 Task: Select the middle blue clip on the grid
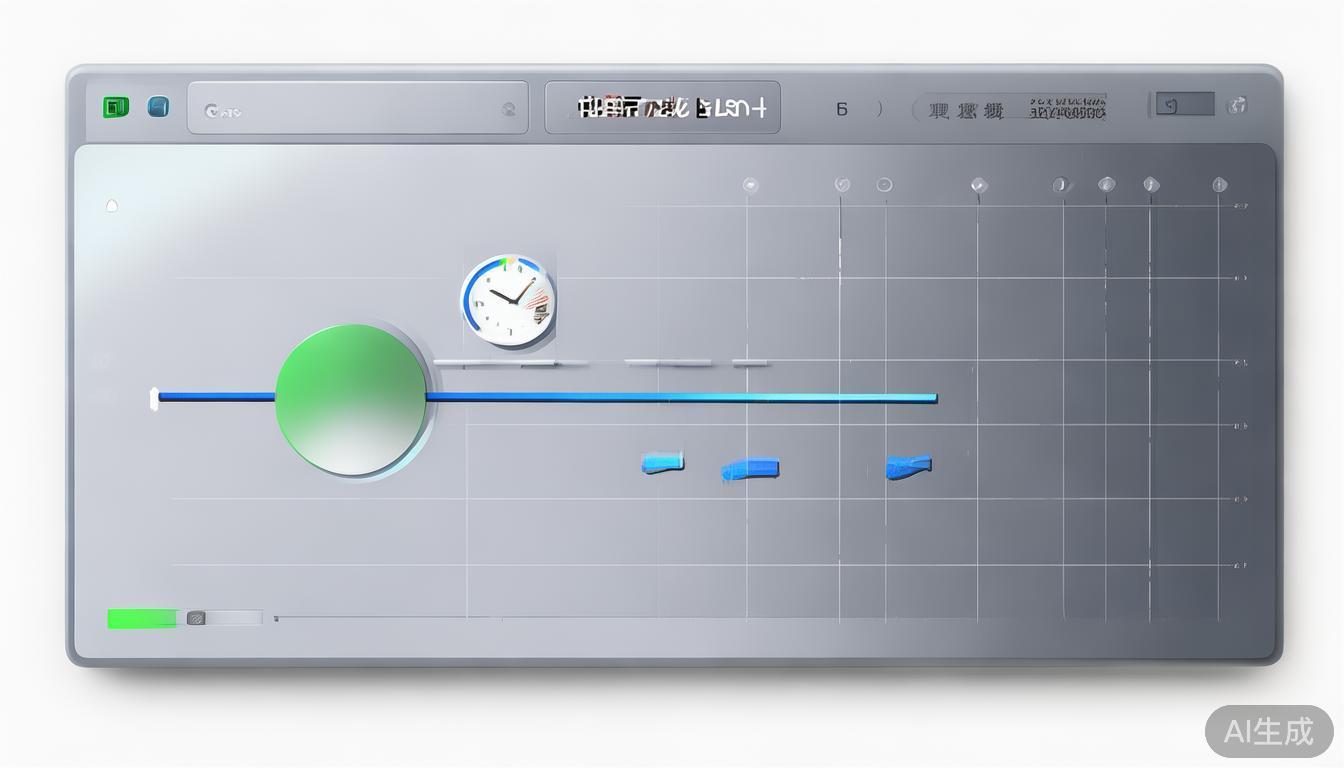[750, 469]
